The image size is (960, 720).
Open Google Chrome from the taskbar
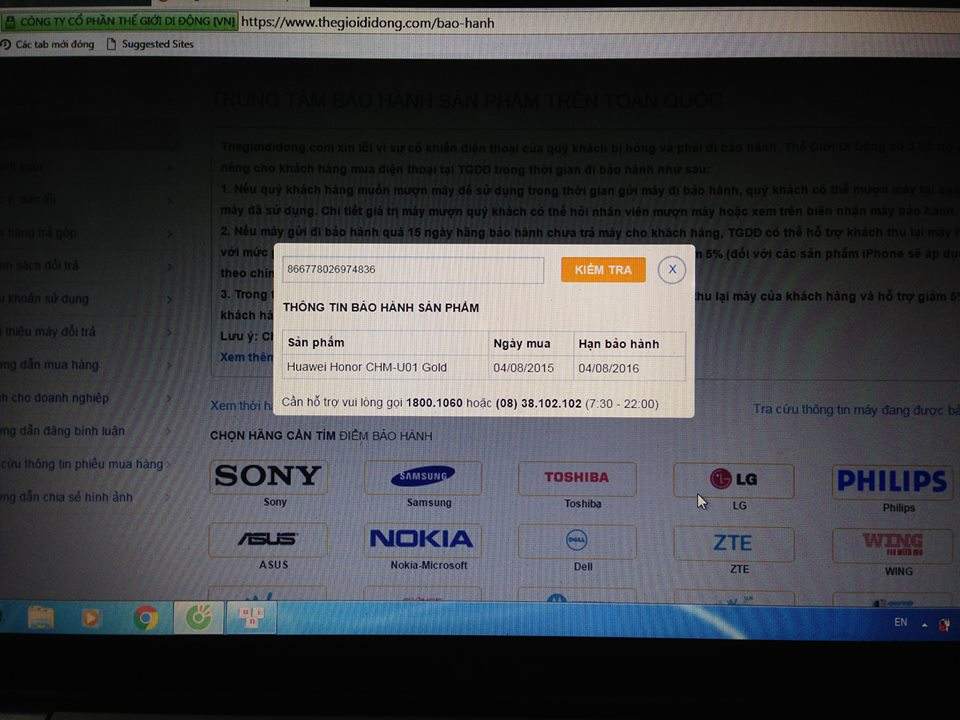click(x=145, y=618)
